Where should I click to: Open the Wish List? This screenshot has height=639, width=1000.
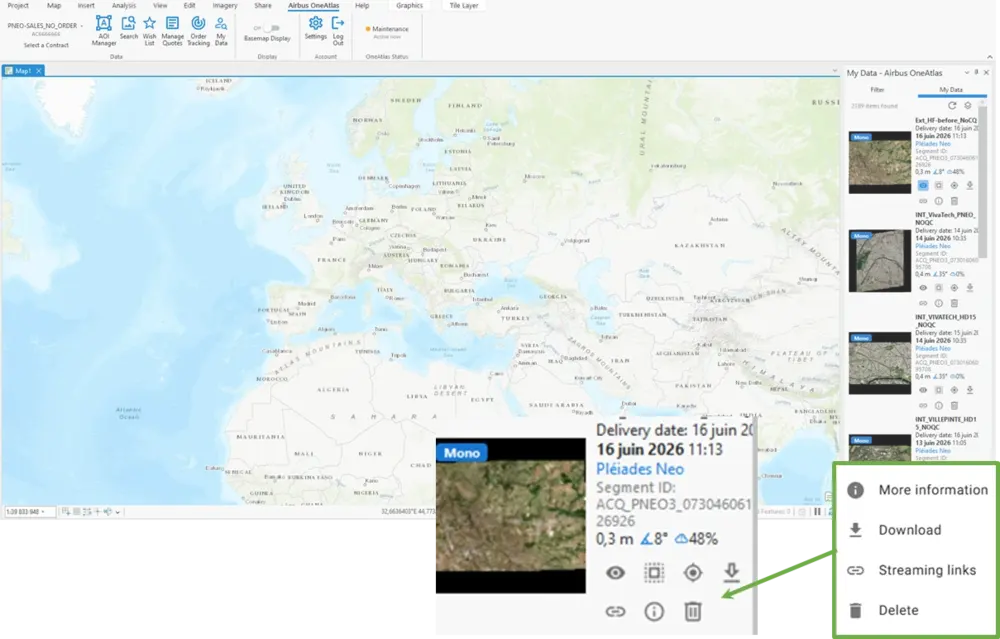pos(149,31)
